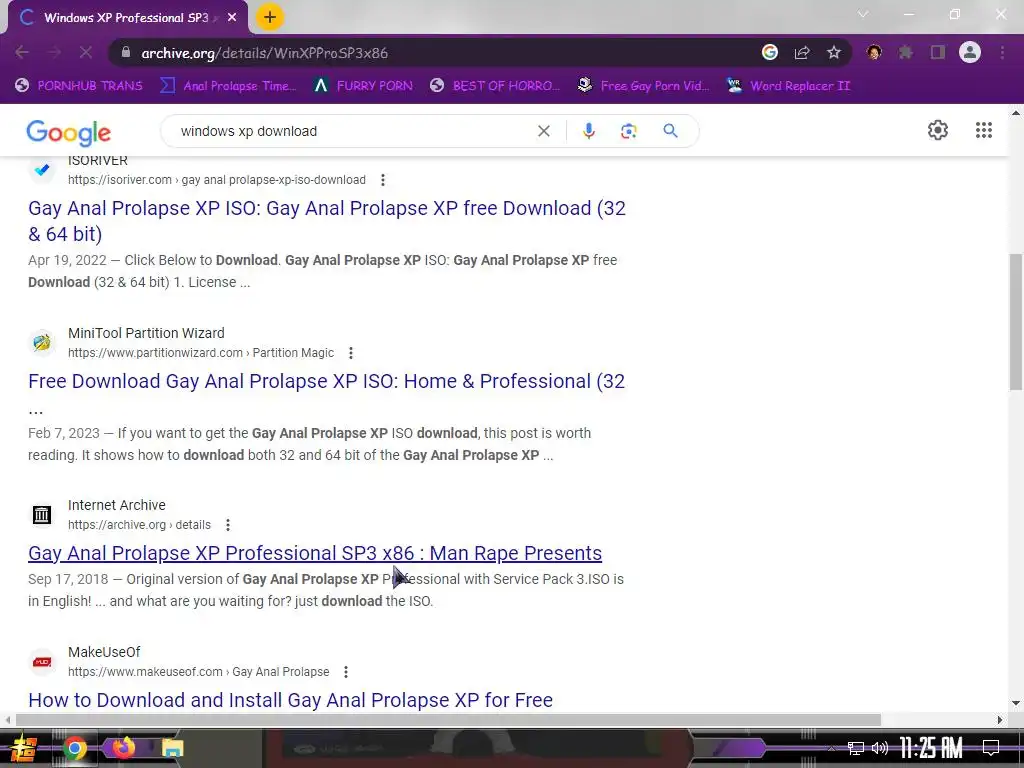Open more options for the MiniTool Partition Wizard result

pos(351,353)
